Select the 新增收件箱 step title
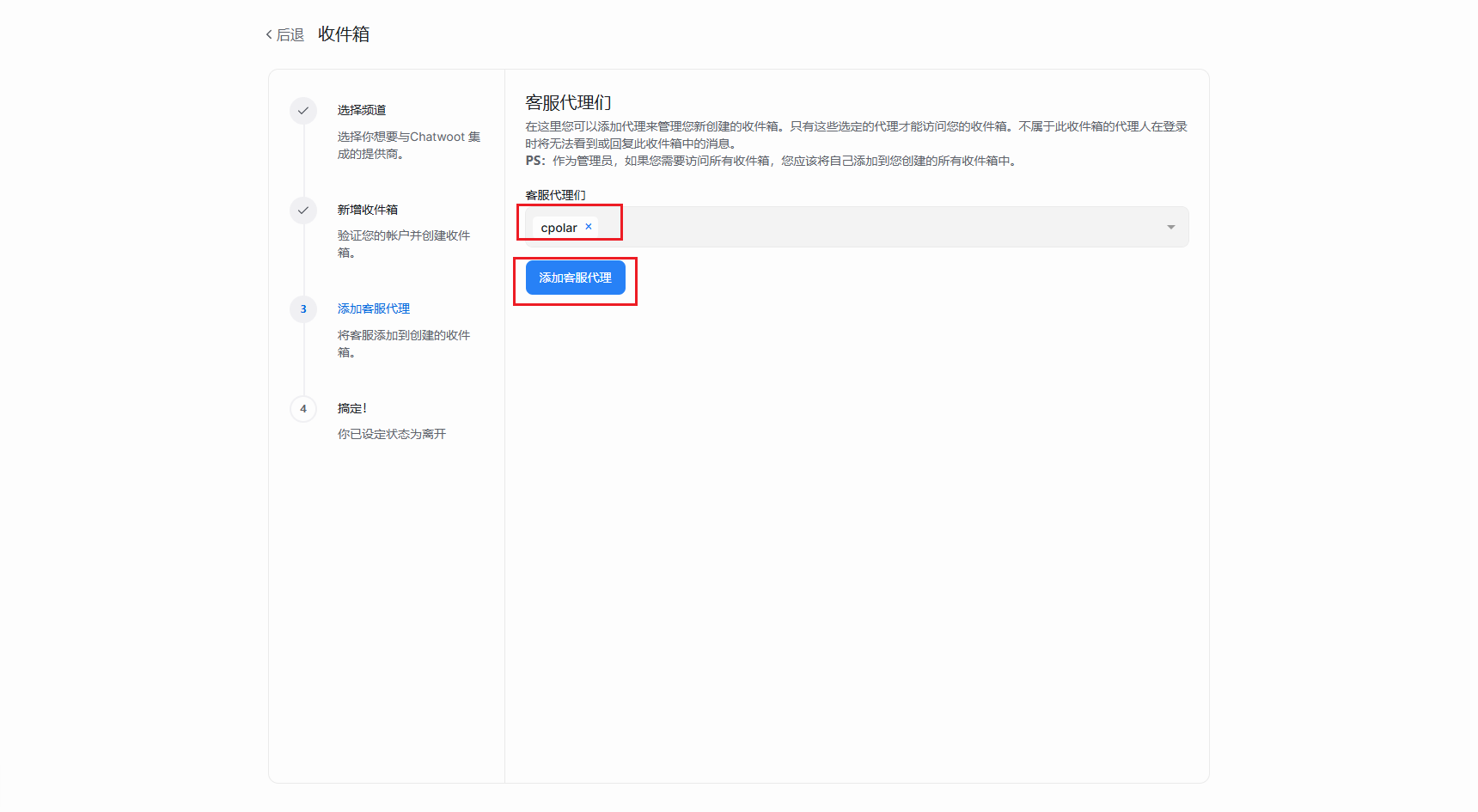Screen dimensions: 1478x812 [368, 210]
